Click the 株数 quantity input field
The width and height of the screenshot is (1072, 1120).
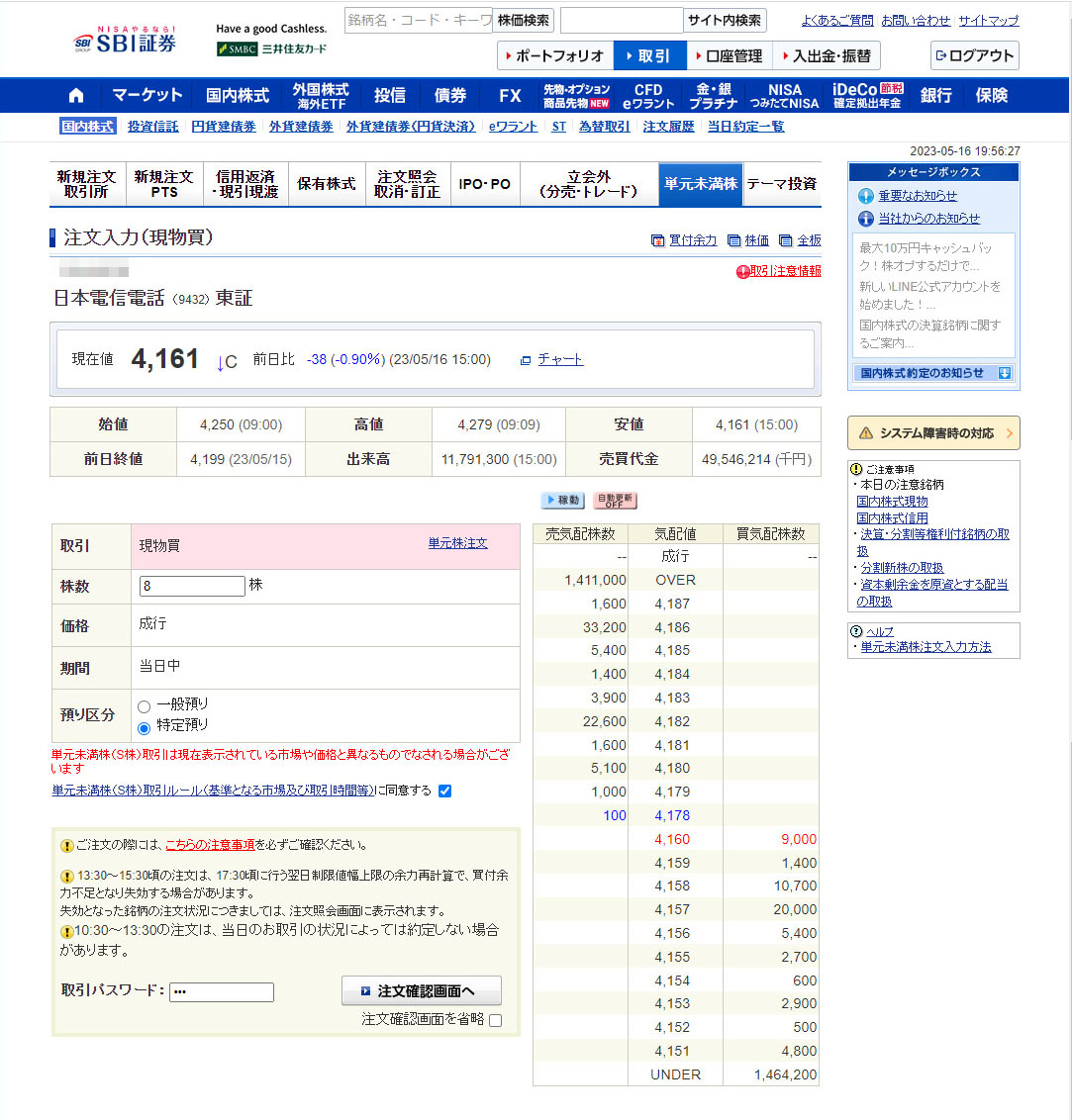pyautogui.click(x=192, y=586)
